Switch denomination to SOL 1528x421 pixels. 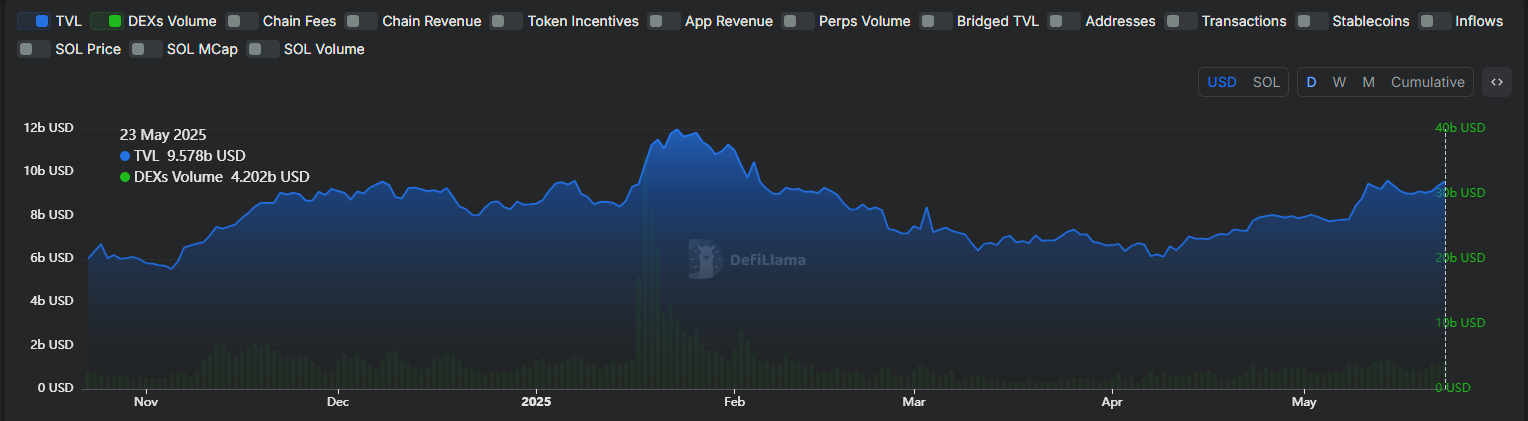click(x=1266, y=82)
